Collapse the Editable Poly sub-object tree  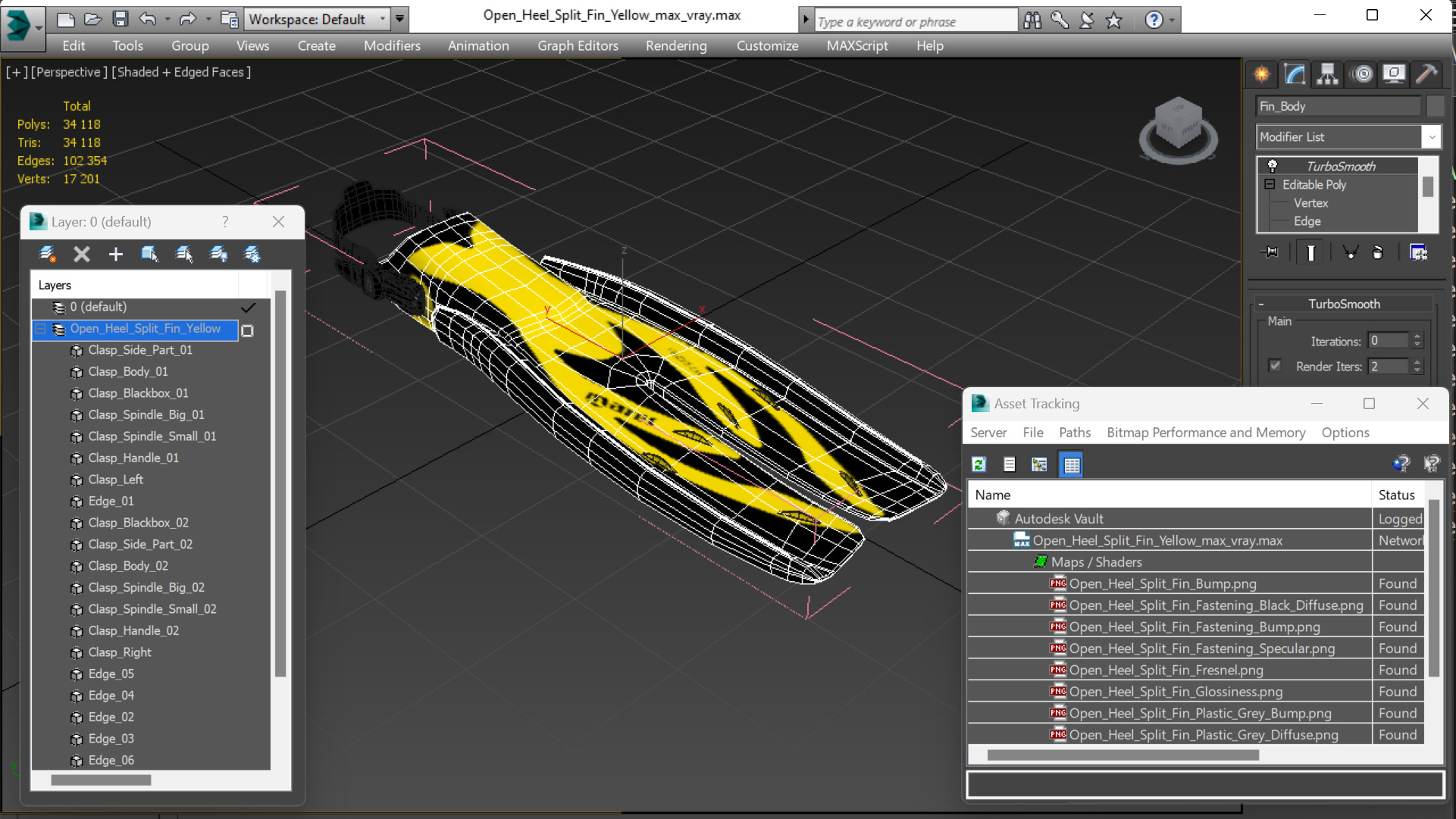(x=1270, y=184)
